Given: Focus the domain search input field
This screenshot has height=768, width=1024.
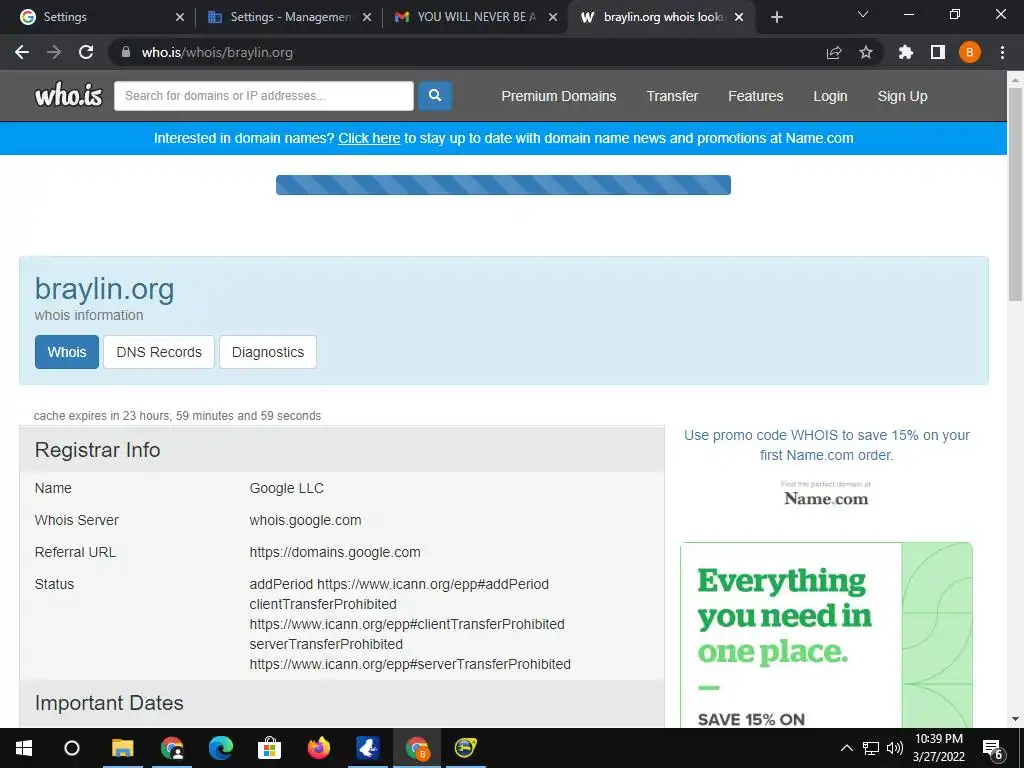Looking at the screenshot, I should pos(264,96).
